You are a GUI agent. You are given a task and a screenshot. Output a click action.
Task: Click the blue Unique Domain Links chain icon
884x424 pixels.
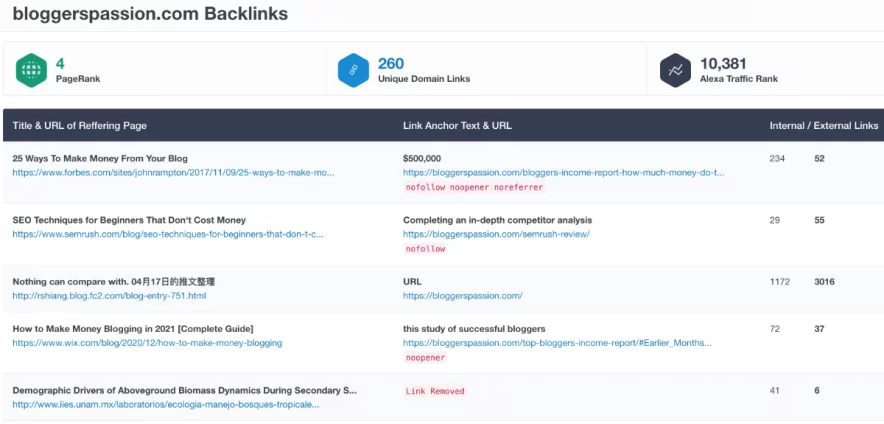[x=353, y=70]
